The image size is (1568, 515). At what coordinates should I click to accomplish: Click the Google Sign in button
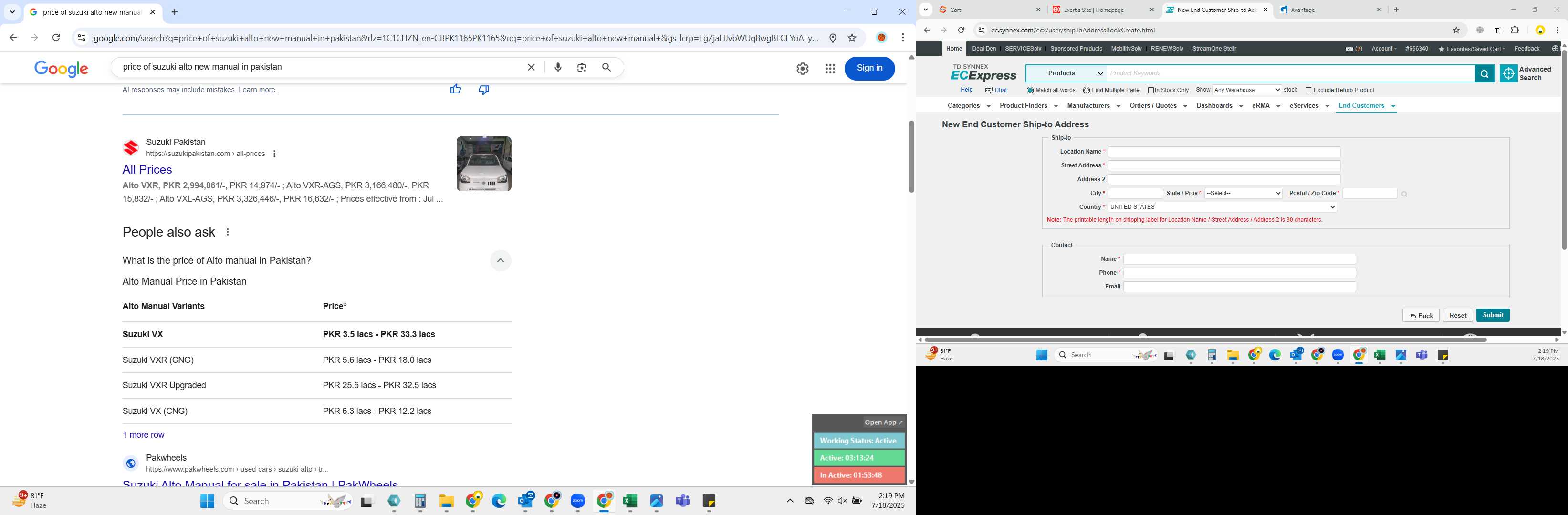pos(869,68)
